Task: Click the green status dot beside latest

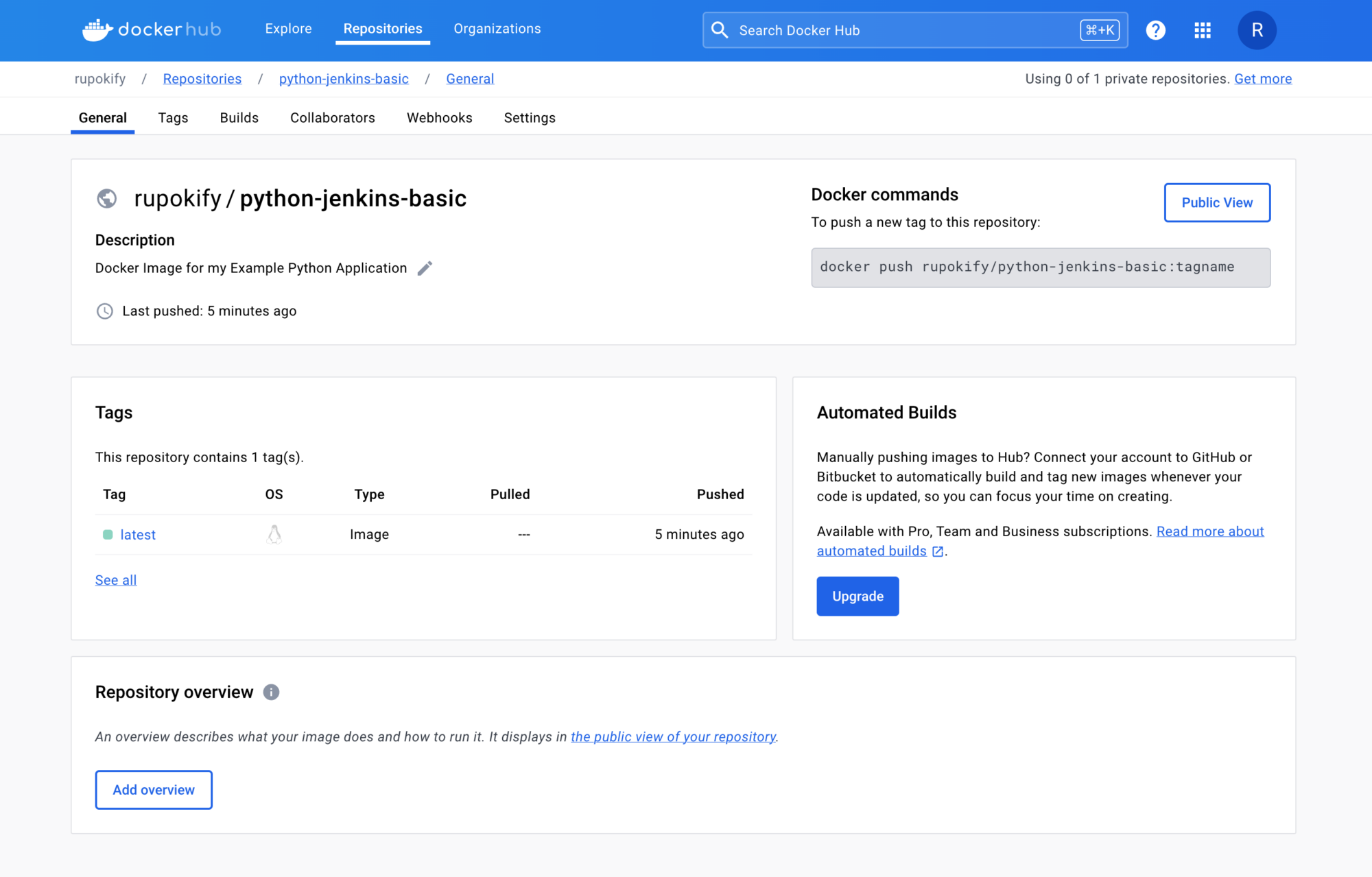Action: 108,535
